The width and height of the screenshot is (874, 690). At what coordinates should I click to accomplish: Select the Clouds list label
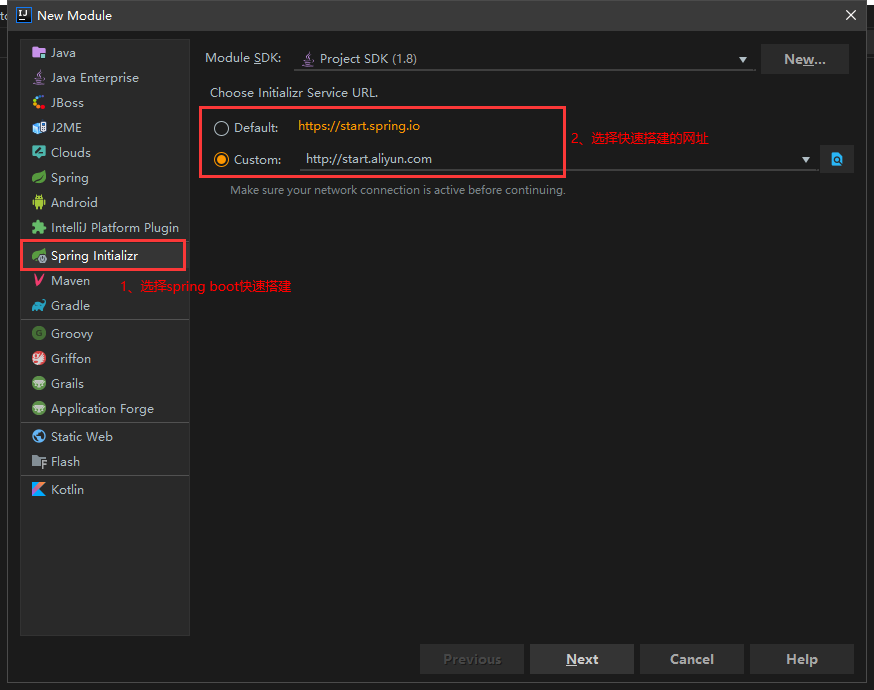click(71, 153)
